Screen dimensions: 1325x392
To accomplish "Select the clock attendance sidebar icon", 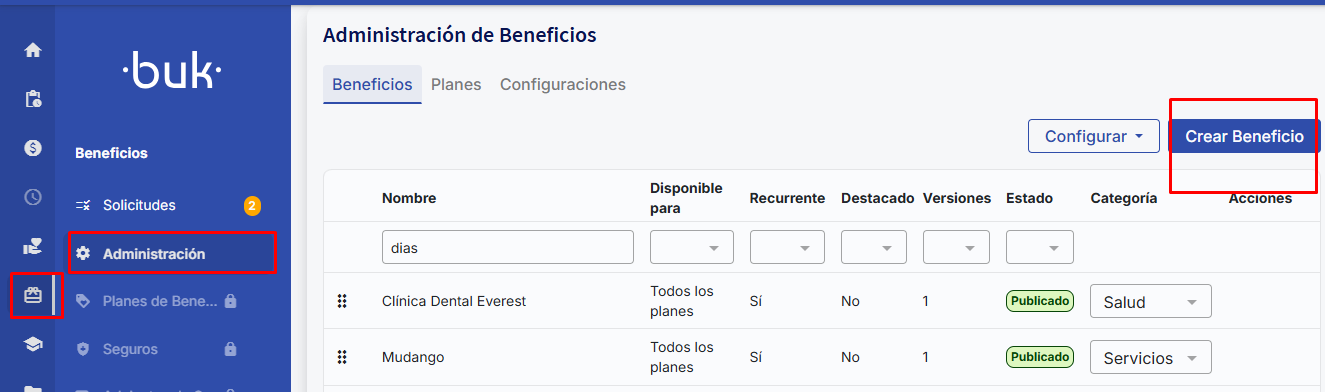I will [x=33, y=197].
